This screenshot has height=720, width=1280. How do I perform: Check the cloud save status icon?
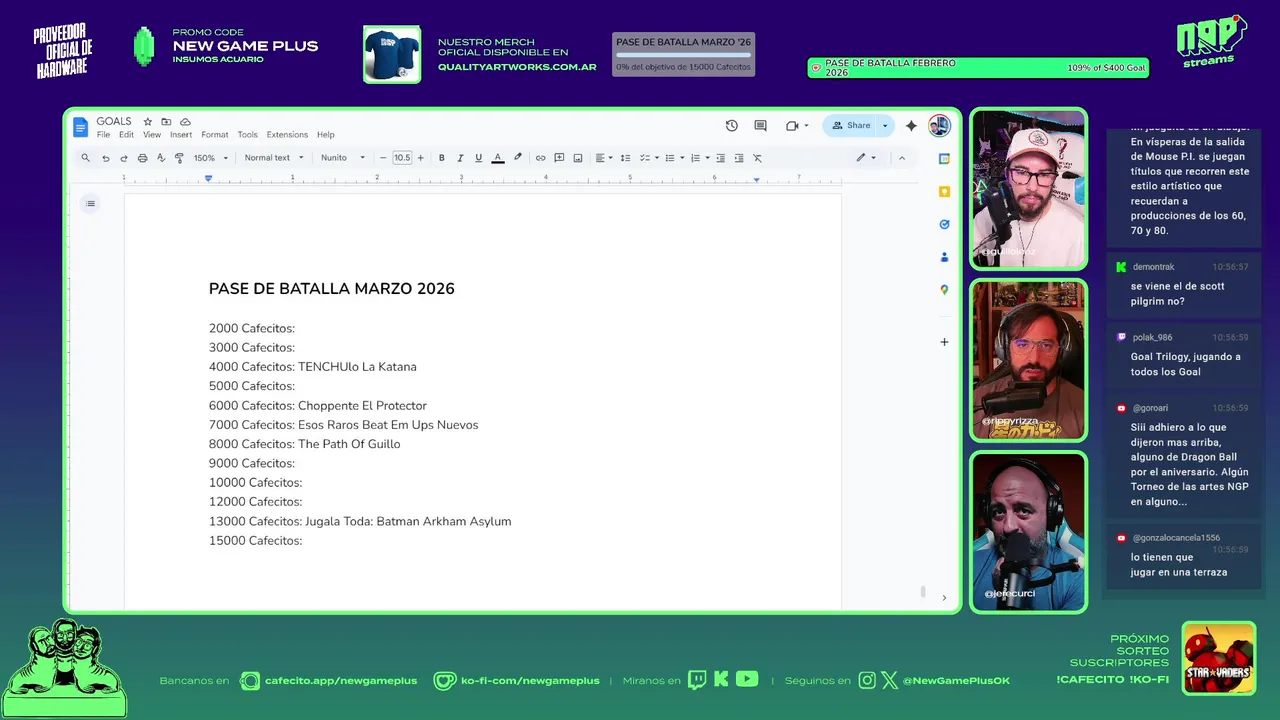click(x=185, y=122)
